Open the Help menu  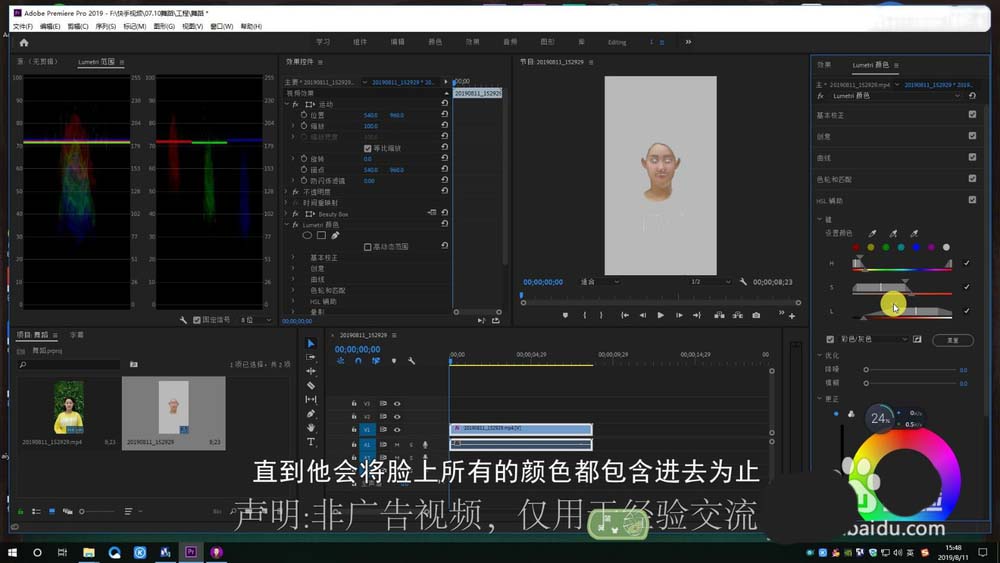point(251,26)
